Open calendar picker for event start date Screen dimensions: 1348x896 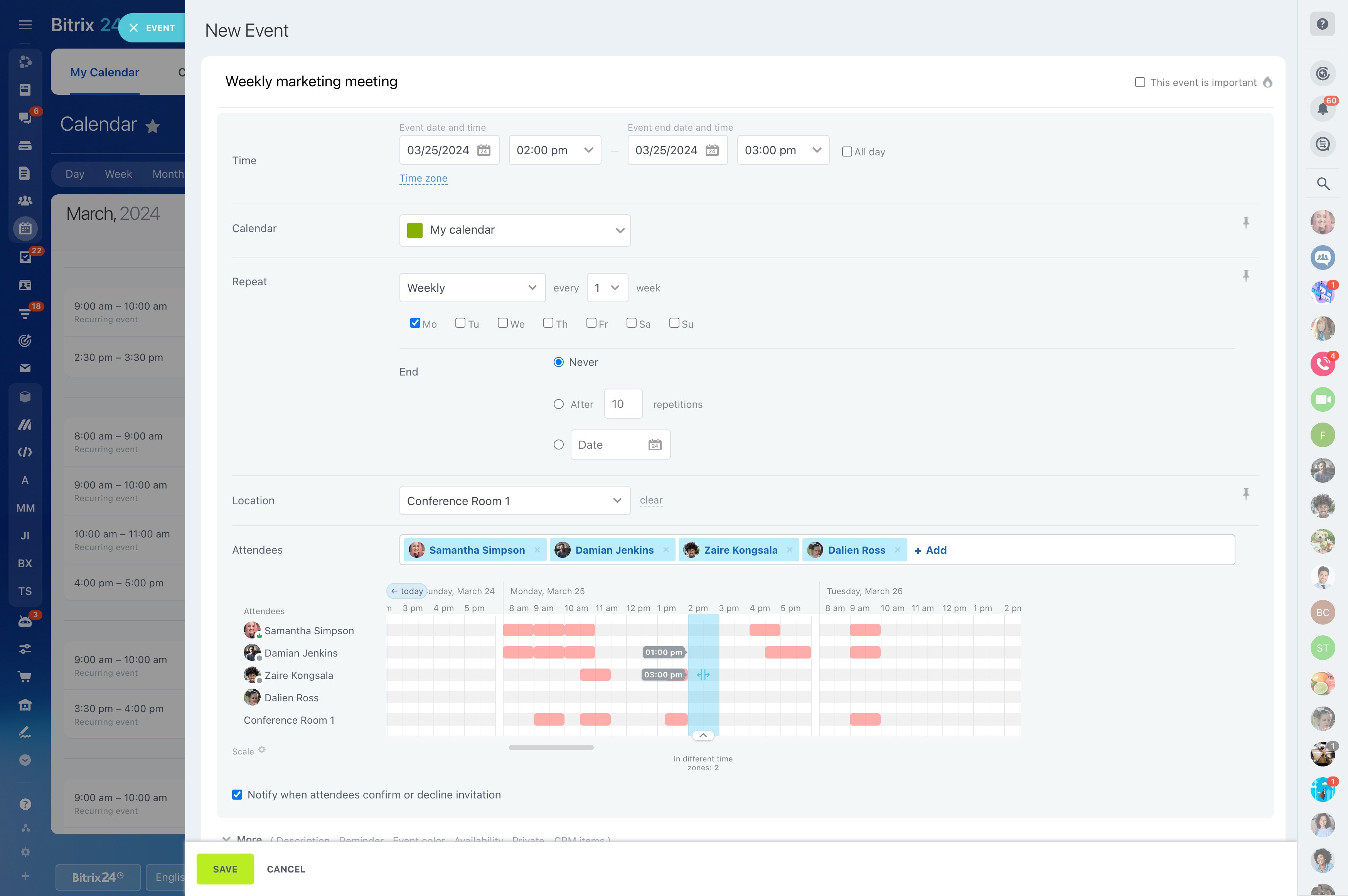484,150
